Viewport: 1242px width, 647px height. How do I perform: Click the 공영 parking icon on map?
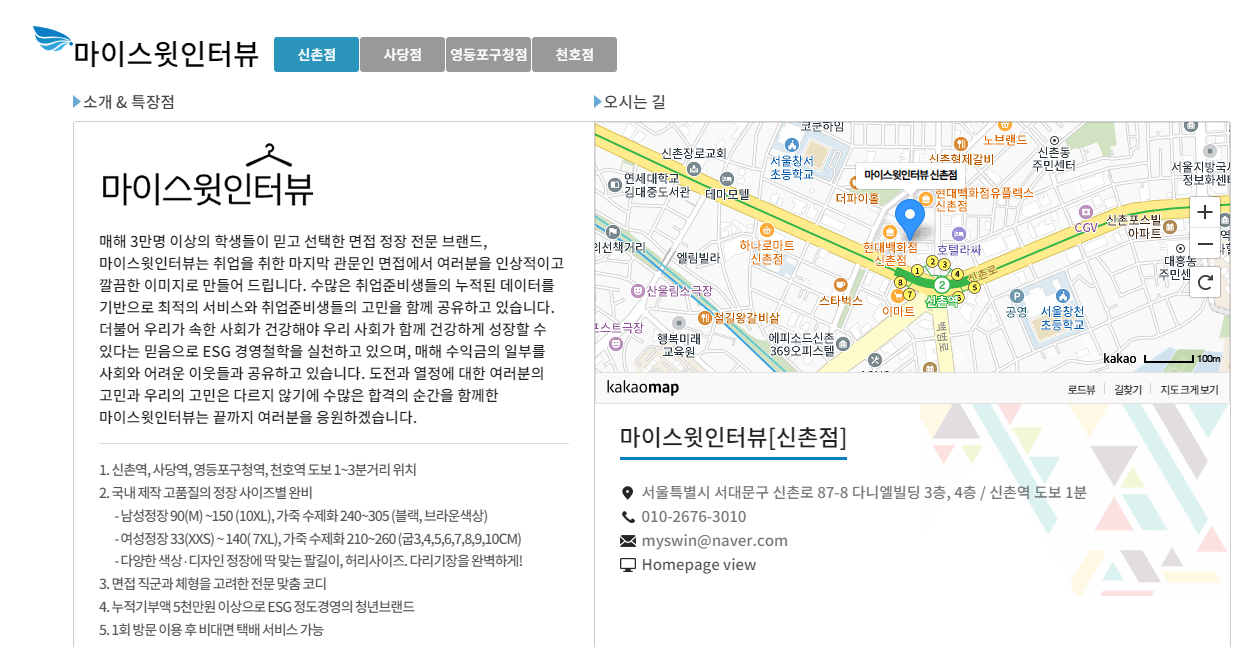coord(1017,296)
